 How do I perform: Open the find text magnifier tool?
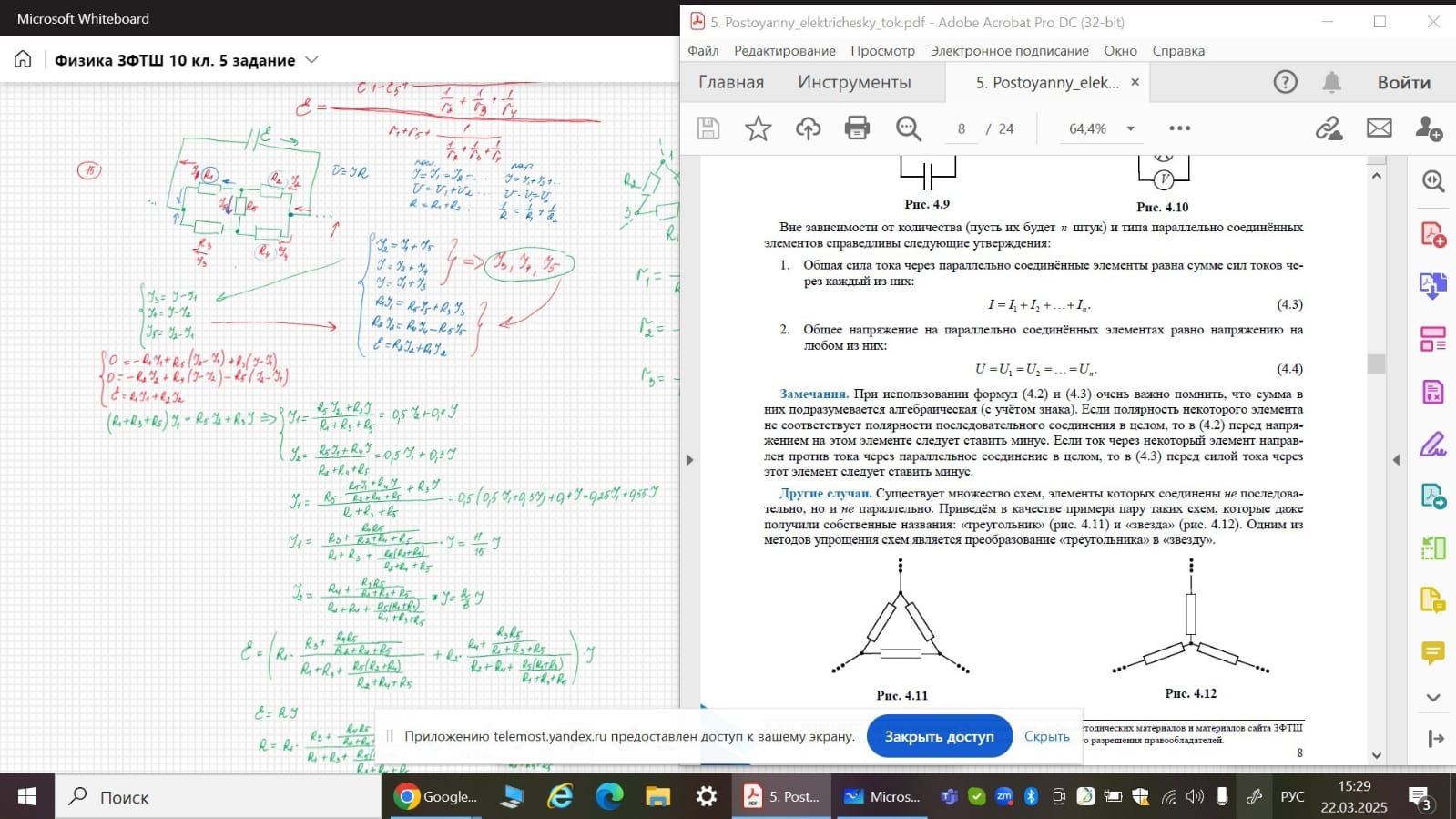pos(908,128)
